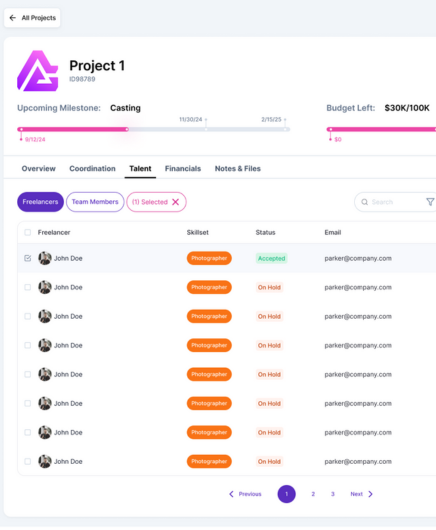
Task: Click the milestone progress bar handle
Action: (127, 129)
